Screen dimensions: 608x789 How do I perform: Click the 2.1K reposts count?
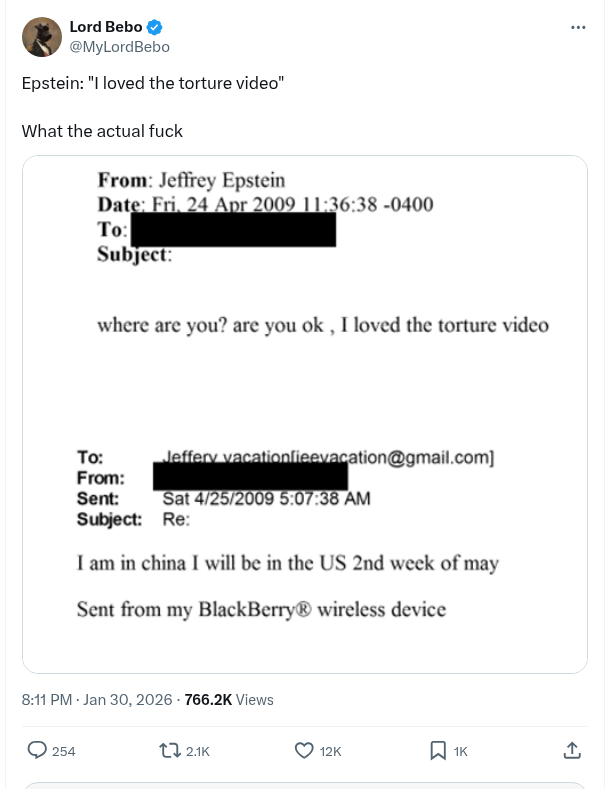pyautogui.click(x=198, y=751)
